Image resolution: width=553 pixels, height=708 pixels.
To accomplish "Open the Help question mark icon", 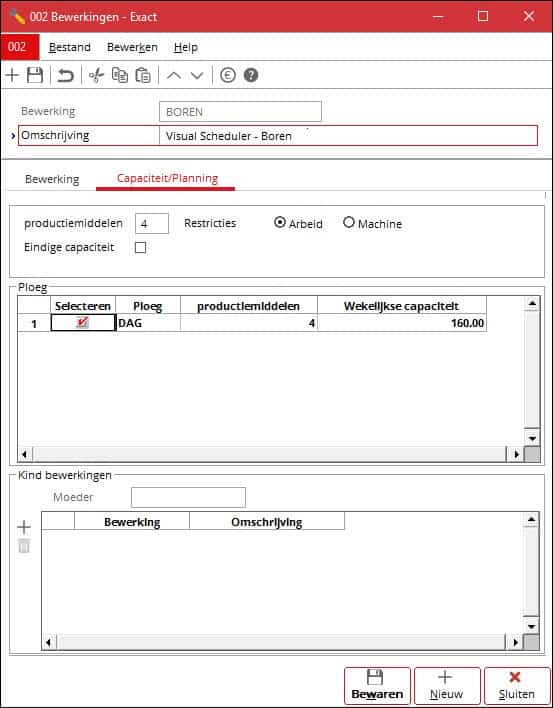I will click(x=251, y=75).
